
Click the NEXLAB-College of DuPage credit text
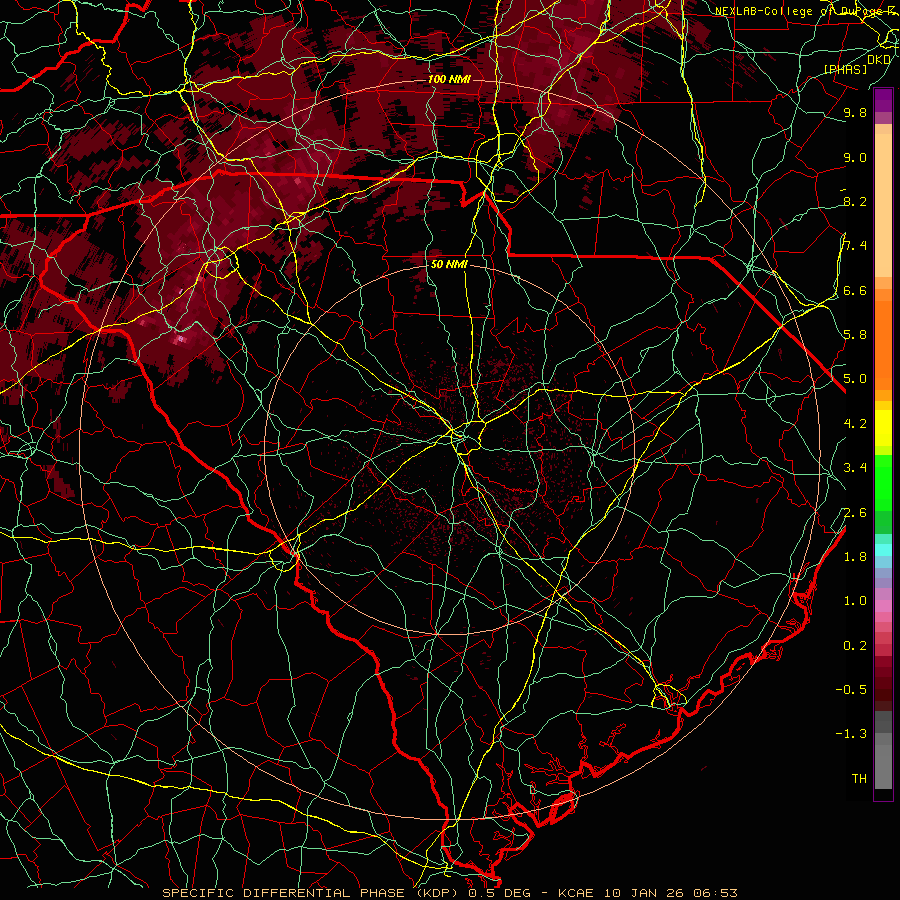point(807,11)
